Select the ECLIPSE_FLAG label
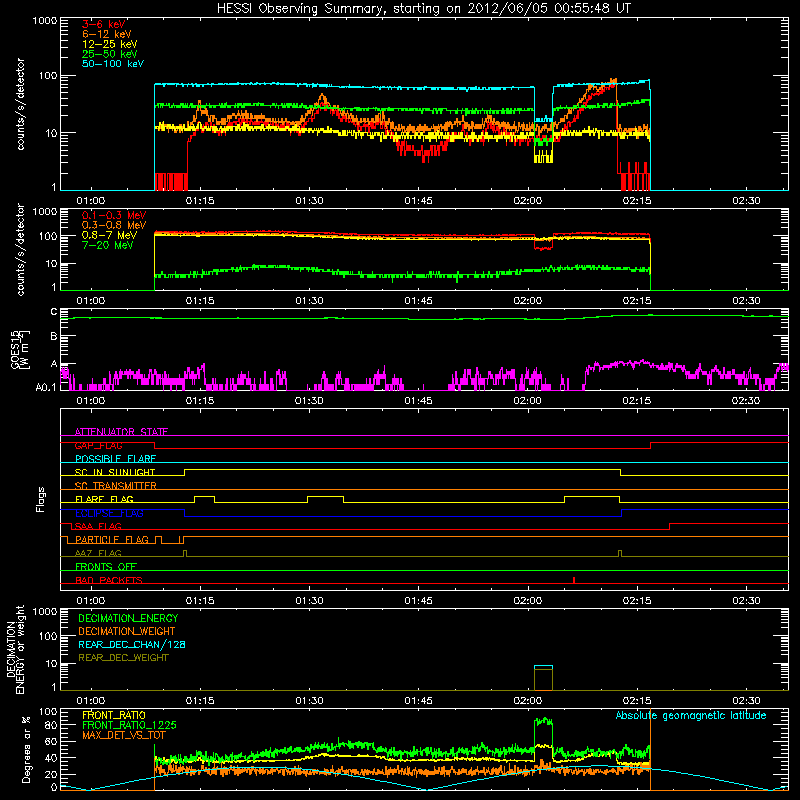Image resolution: width=800 pixels, height=800 pixels. point(109,513)
